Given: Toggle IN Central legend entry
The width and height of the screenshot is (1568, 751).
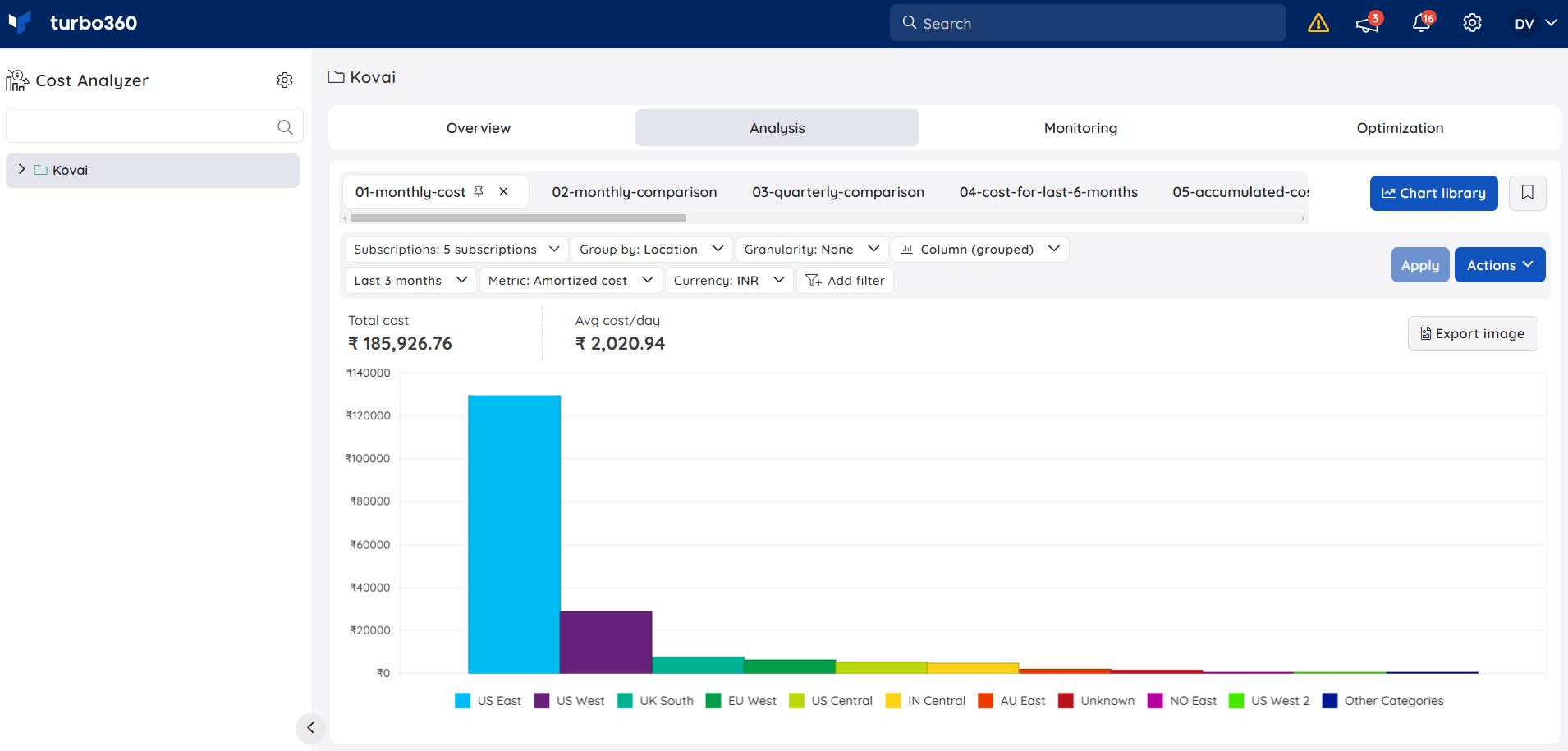Looking at the screenshot, I should point(926,701).
